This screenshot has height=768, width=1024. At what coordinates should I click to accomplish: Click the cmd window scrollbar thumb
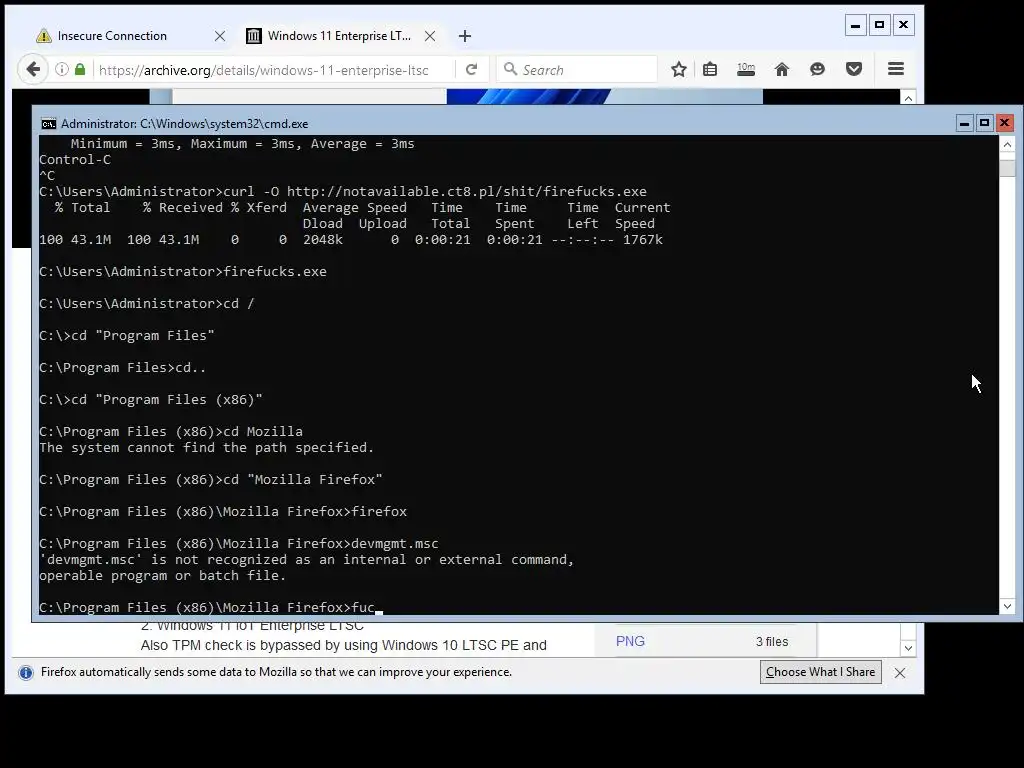(1007, 168)
